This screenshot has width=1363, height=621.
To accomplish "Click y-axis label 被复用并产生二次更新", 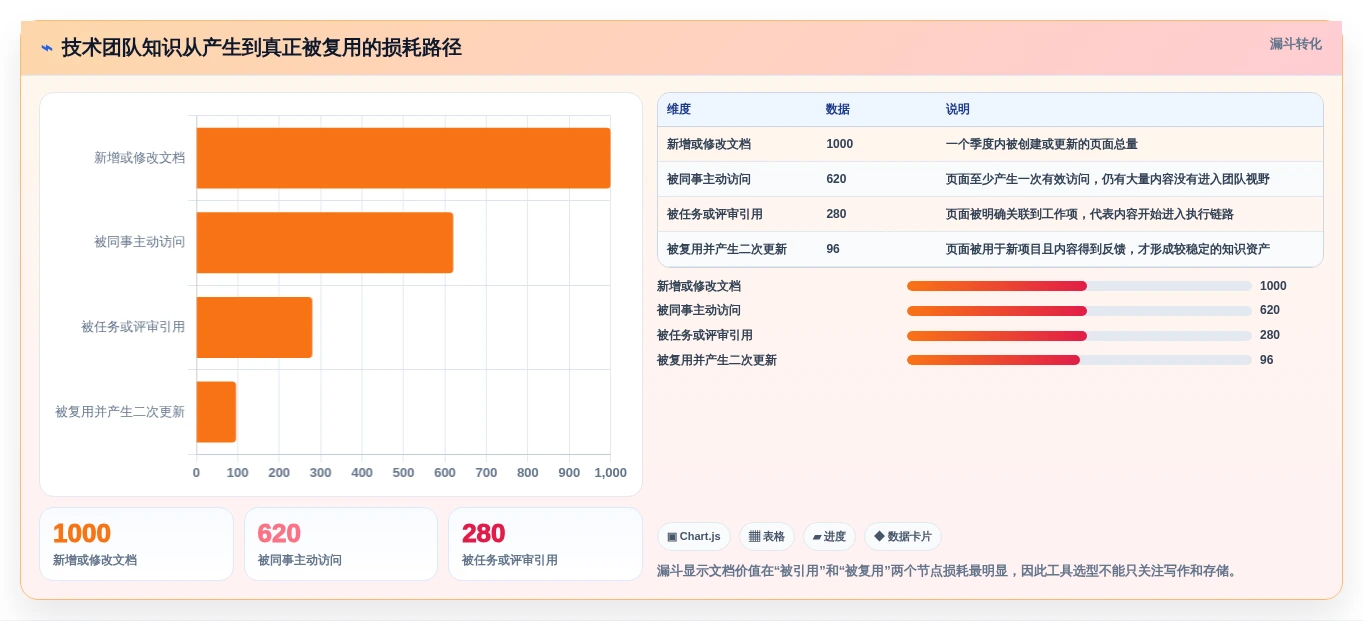I will coord(120,411).
